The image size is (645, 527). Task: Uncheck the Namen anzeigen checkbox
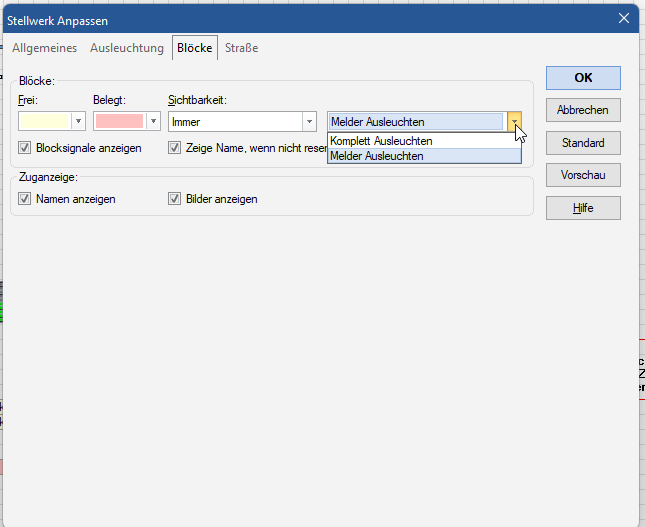pyautogui.click(x=25, y=199)
